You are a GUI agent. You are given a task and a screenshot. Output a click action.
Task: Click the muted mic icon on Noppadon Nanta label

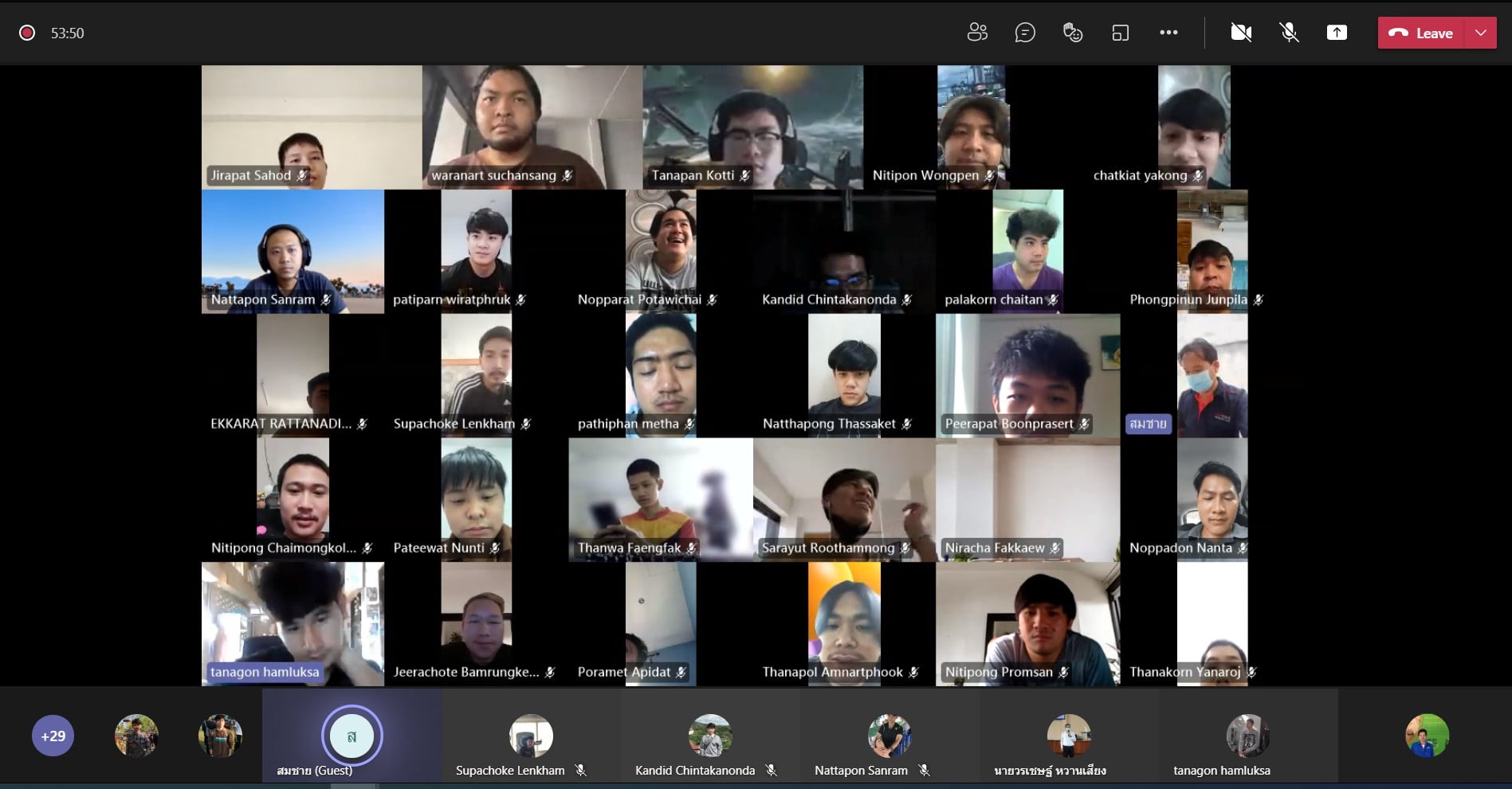(x=1243, y=548)
